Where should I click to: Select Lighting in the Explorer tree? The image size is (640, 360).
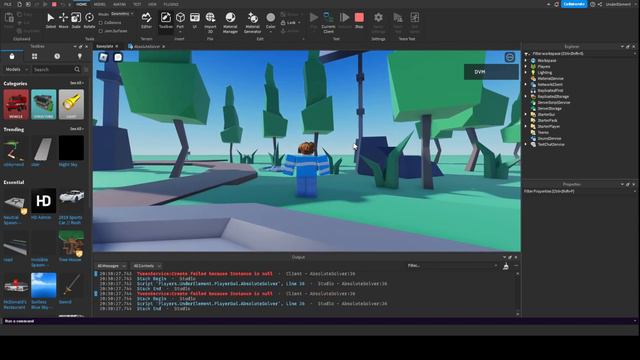544,73
